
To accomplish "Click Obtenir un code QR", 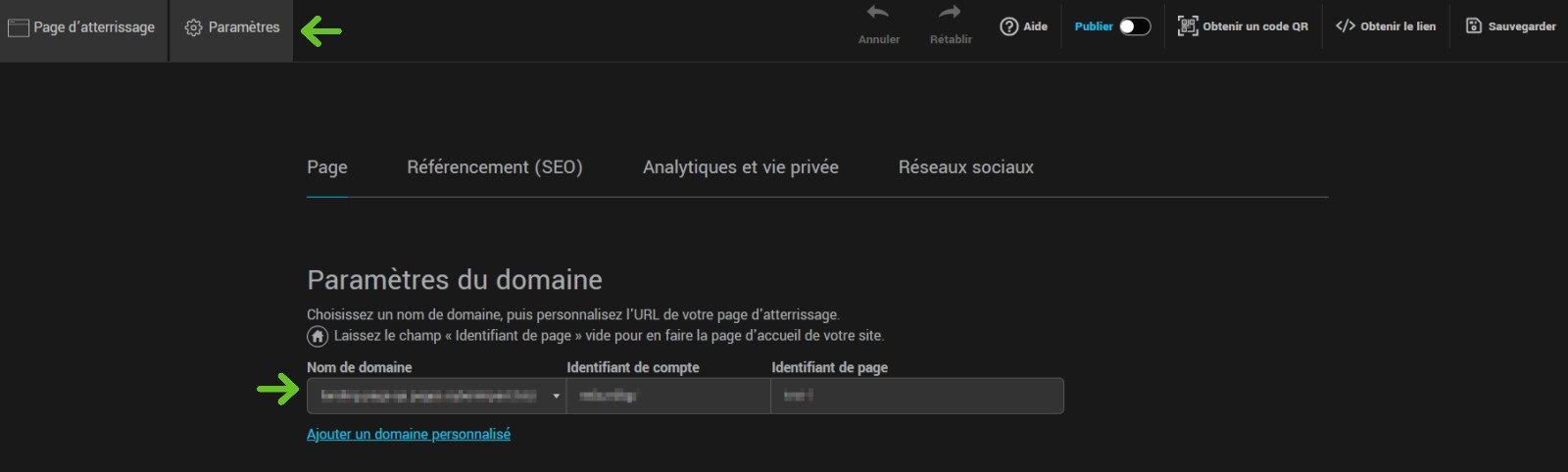I will pos(1243,26).
